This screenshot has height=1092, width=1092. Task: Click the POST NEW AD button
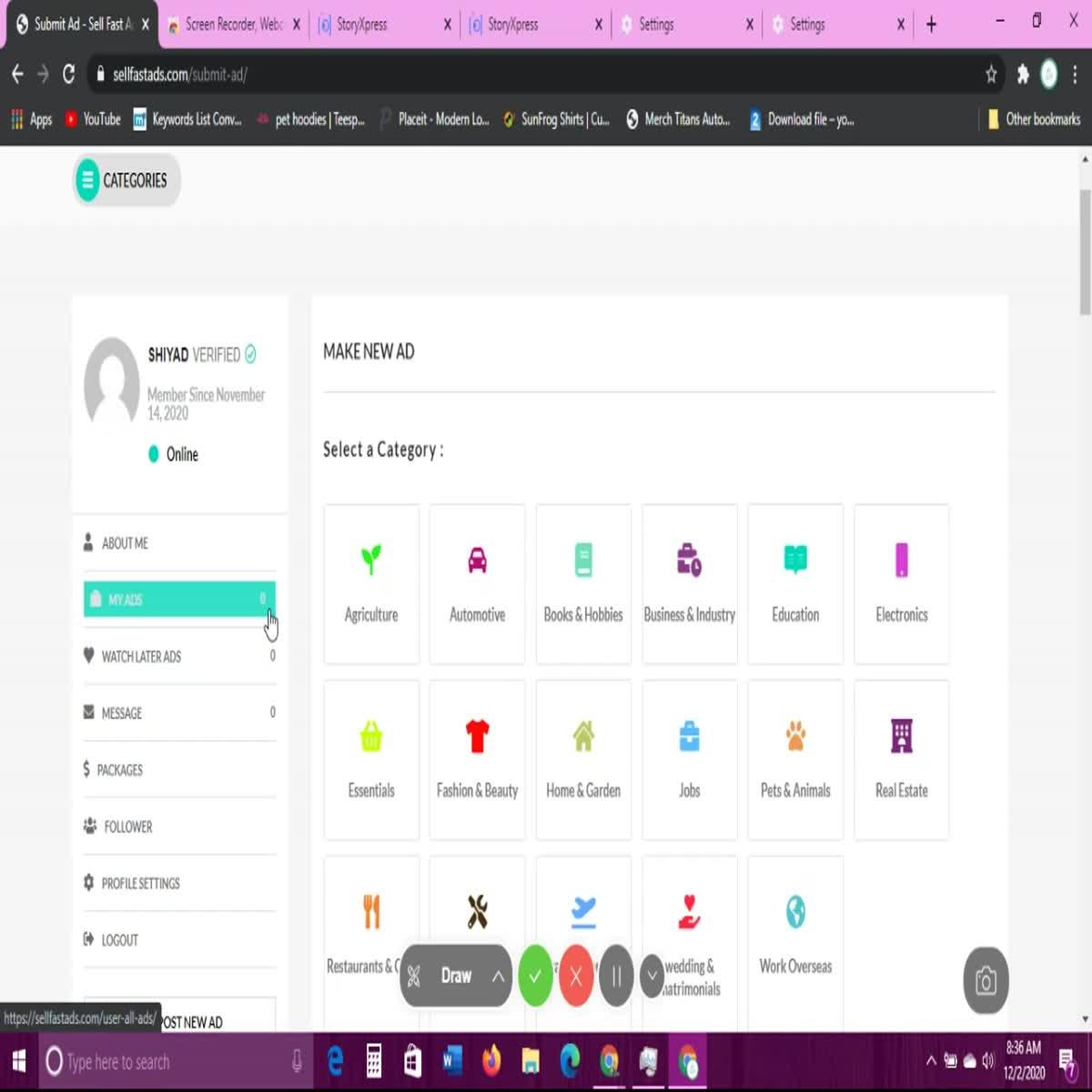pyautogui.click(x=189, y=1021)
